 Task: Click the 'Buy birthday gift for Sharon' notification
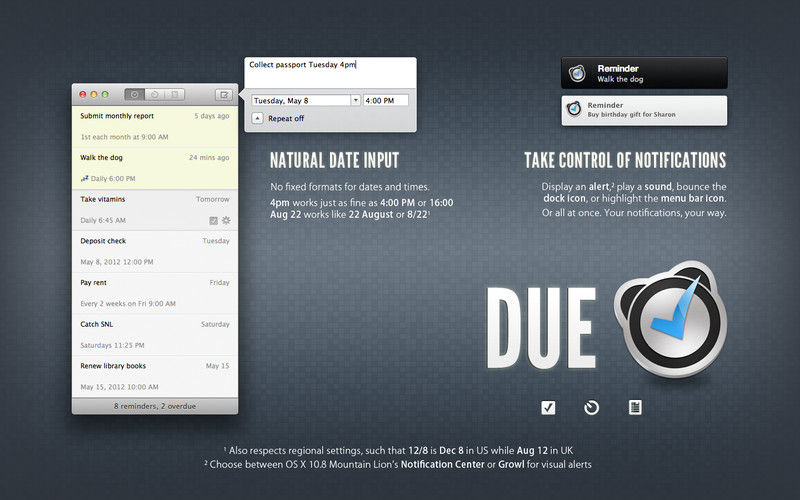644,110
